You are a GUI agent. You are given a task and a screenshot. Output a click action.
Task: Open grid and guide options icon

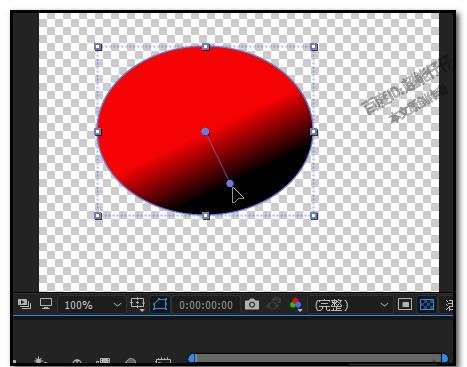pyautogui.click(x=137, y=304)
